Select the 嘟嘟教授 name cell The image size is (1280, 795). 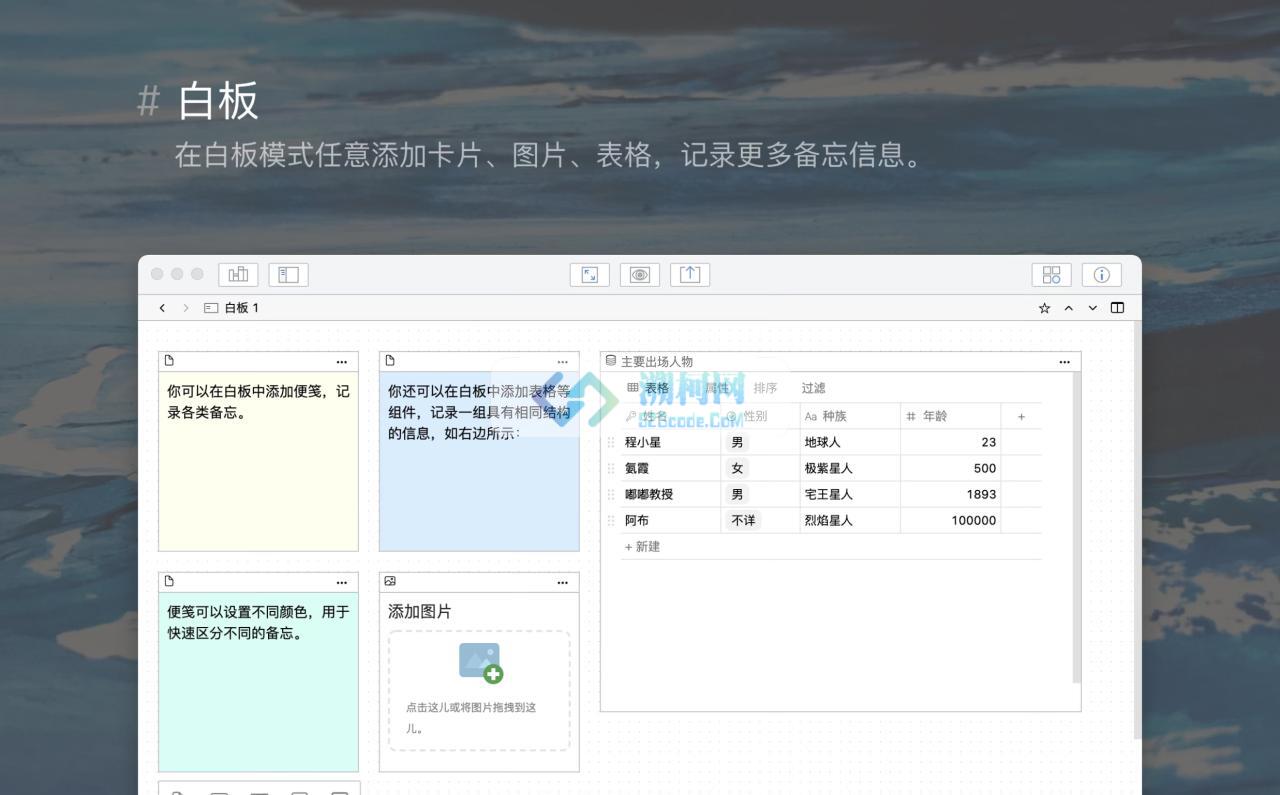click(671, 494)
